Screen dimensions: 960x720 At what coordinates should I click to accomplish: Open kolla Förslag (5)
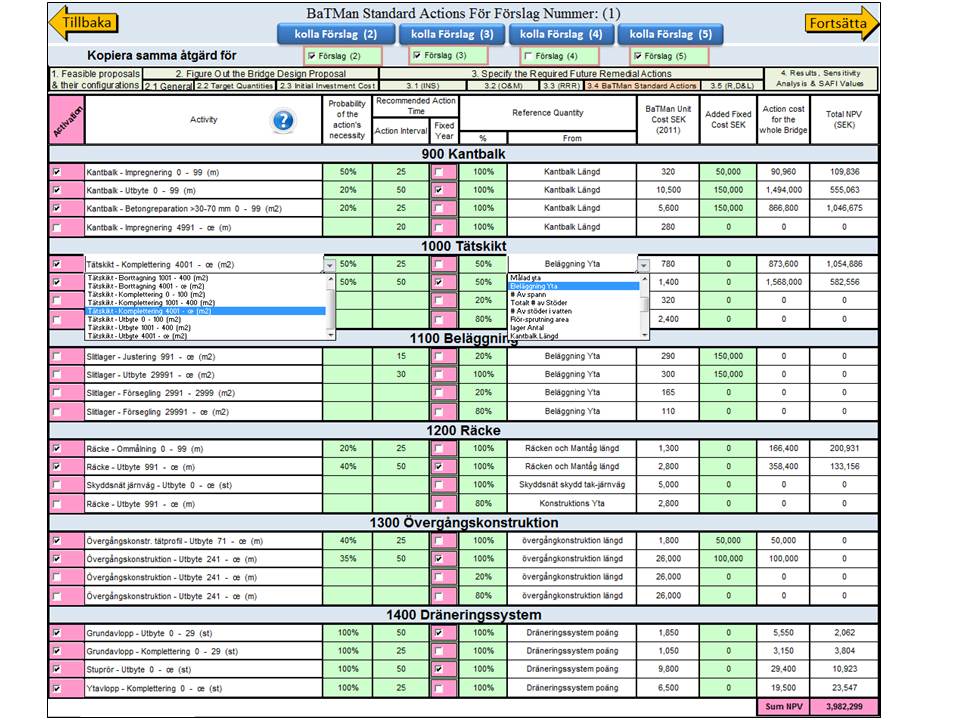click(x=670, y=34)
